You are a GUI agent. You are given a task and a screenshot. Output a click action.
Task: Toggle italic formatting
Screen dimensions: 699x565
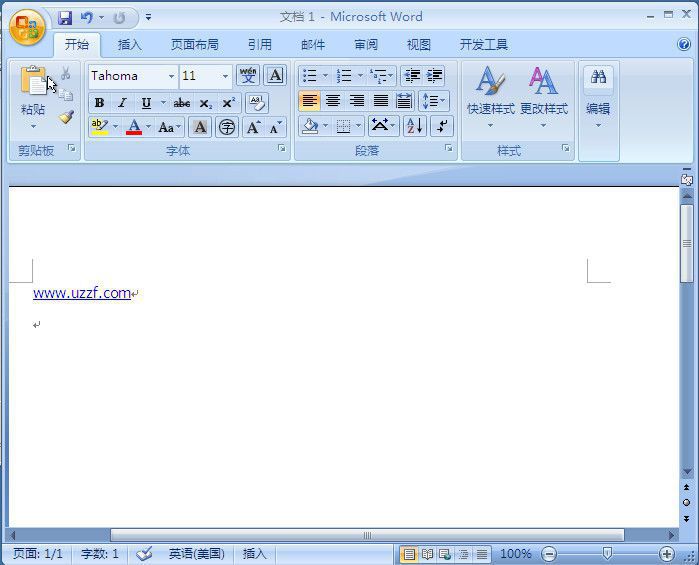[x=122, y=103]
